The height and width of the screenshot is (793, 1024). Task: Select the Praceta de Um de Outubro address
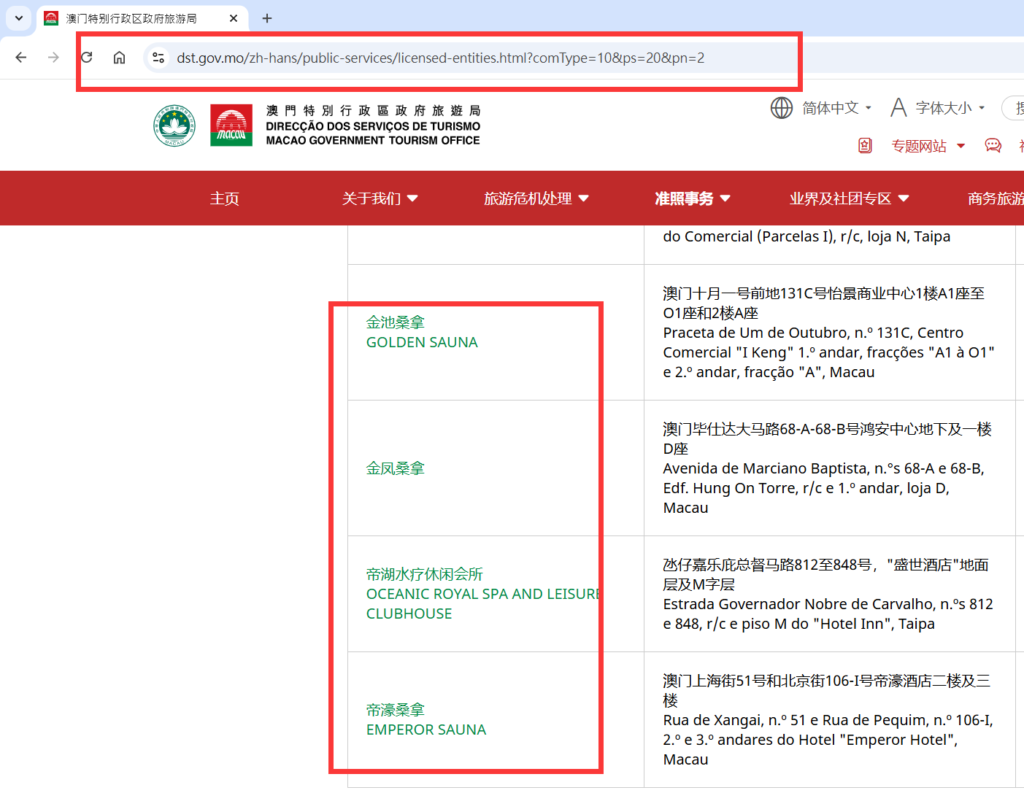(x=828, y=353)
